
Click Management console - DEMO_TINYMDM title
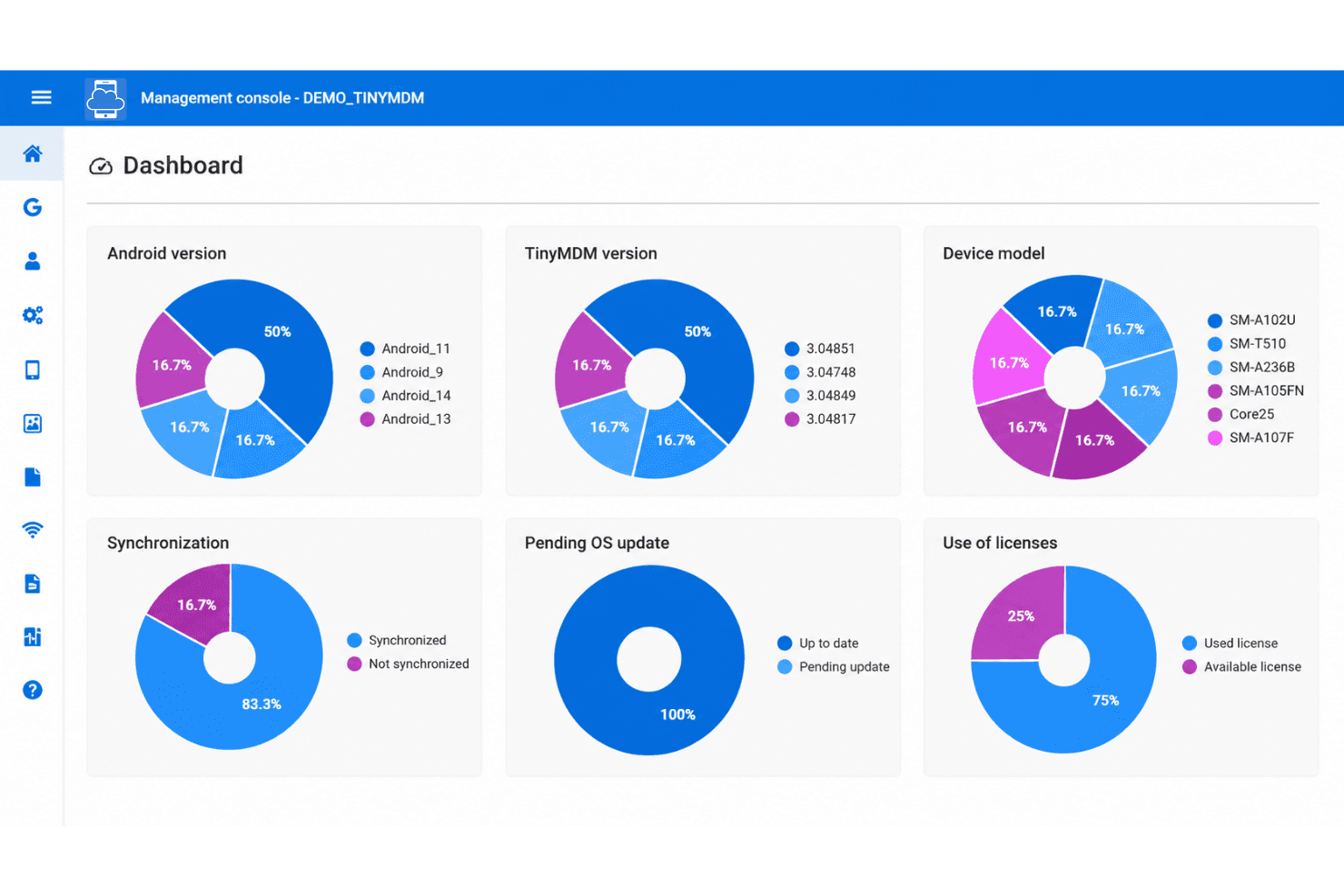click(282, 98)
